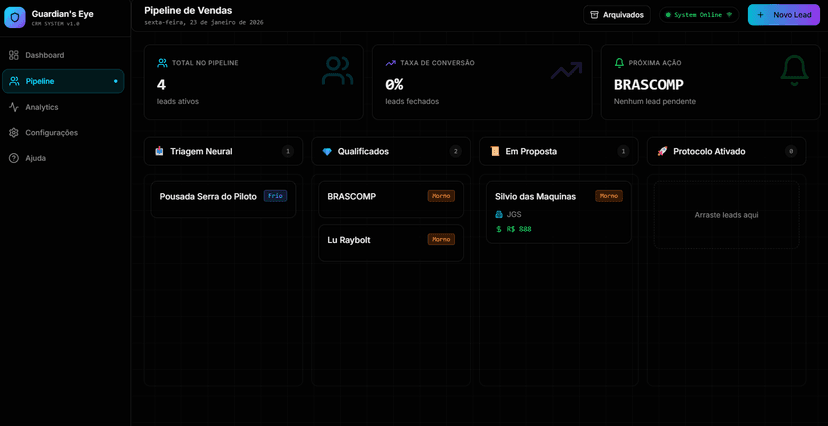Click 'Nenhum lead pendente' text

point(655,101)
